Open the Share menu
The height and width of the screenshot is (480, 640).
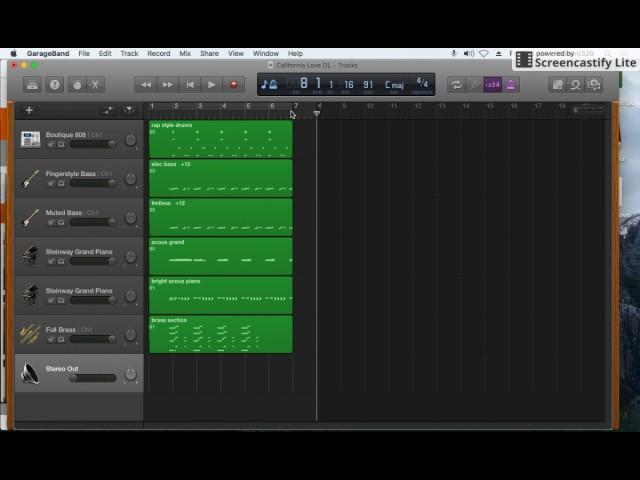click(209, 53)
